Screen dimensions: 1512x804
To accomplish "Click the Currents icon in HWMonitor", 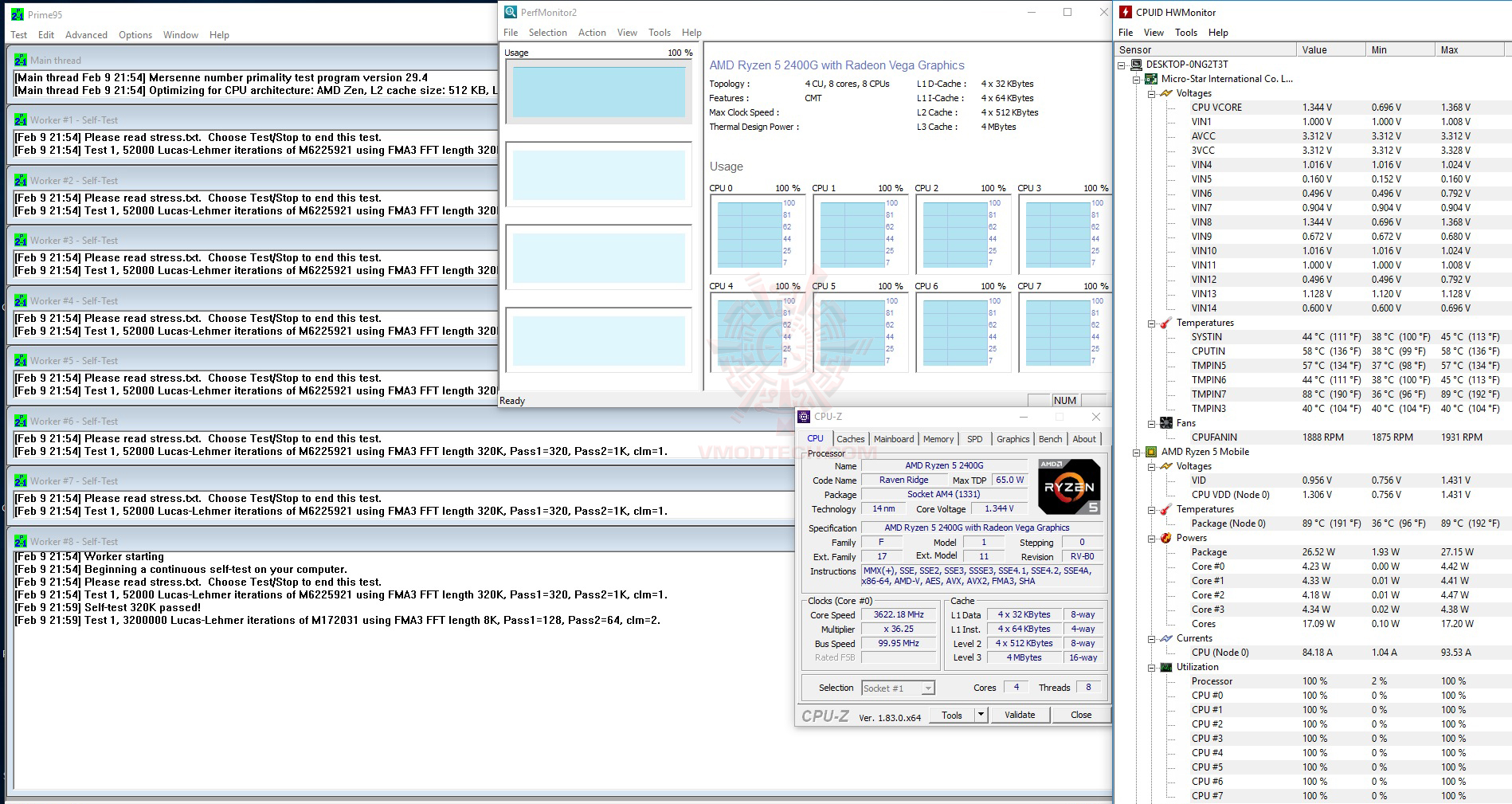I will pyautogui.click(x=1166, y=638).
